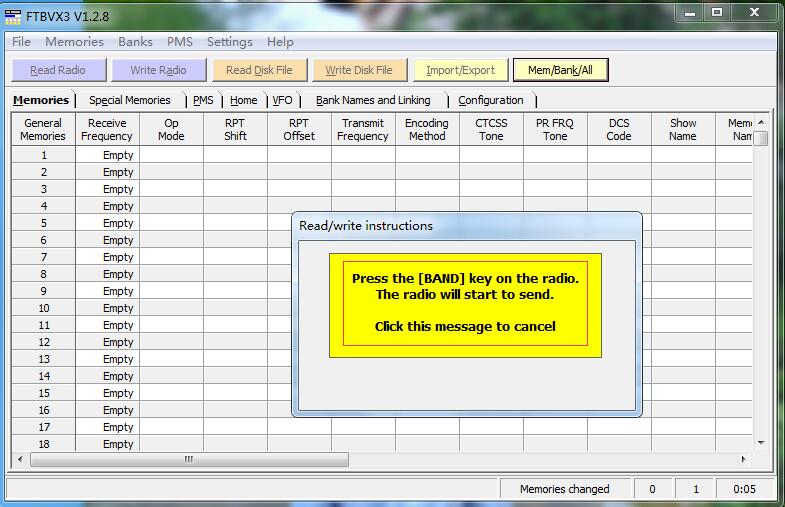Open the Settings menu
The width and height of the screenshot is (785, 507).
pos(229,42)
